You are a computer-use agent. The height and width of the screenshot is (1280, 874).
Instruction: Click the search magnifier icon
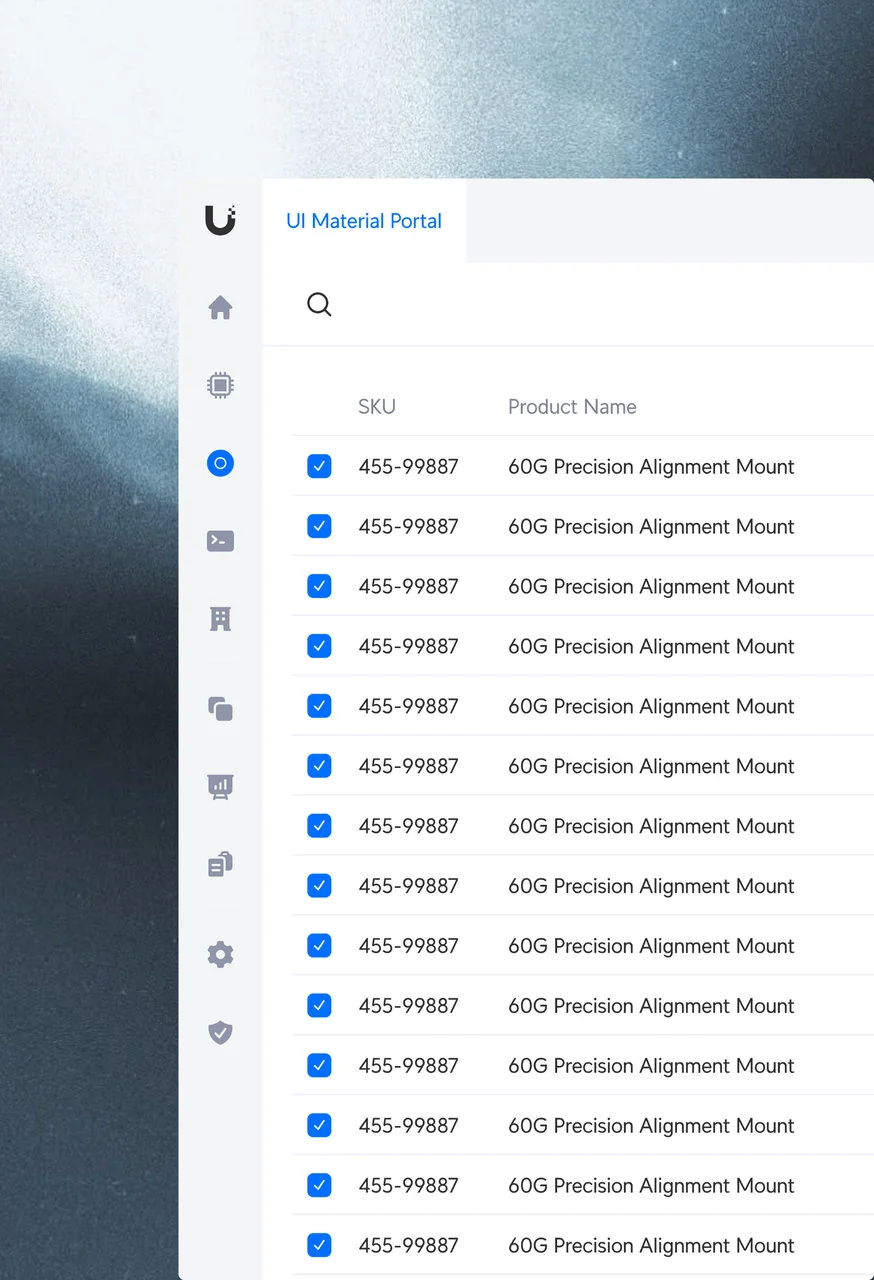pyautogui.click(x=319, y=304)
